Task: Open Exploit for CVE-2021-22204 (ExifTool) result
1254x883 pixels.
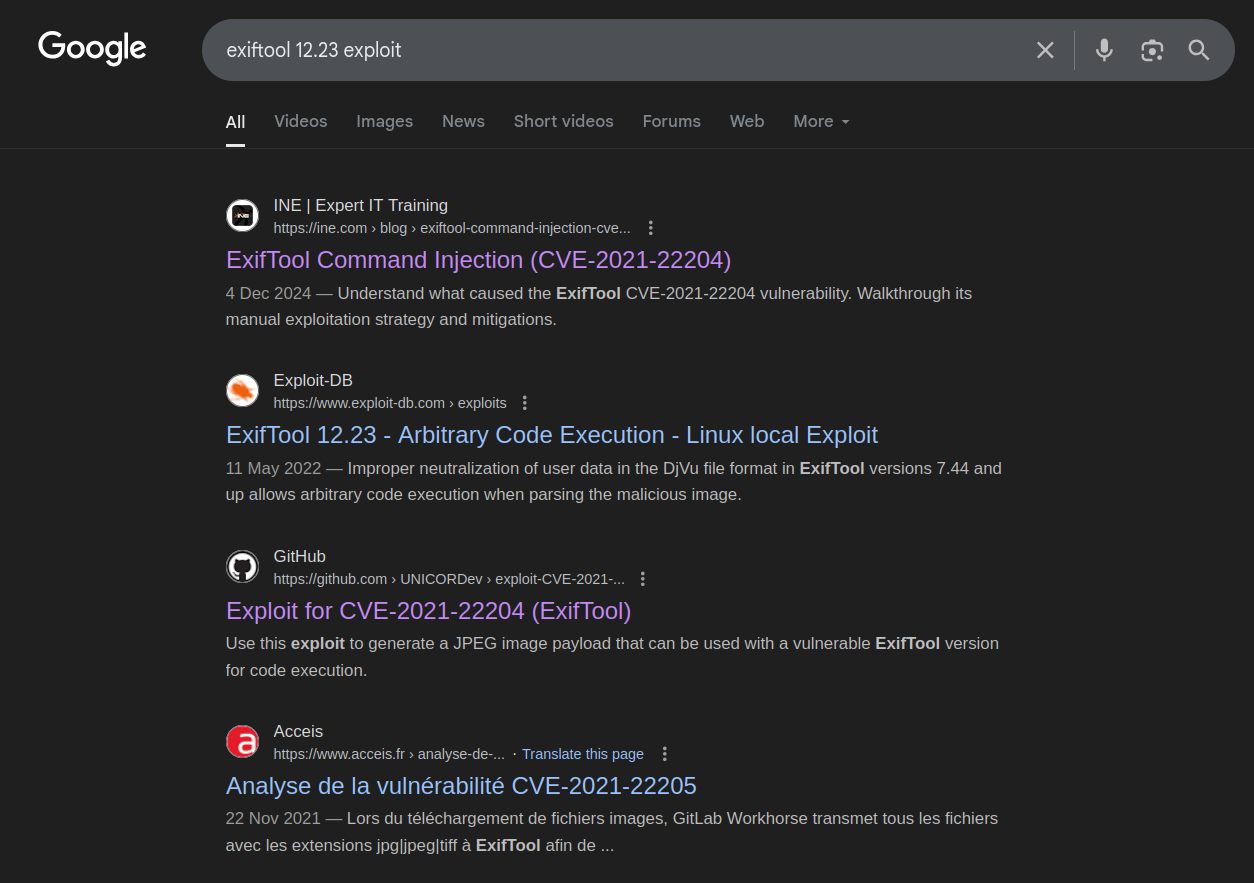Action: point(429,611)
